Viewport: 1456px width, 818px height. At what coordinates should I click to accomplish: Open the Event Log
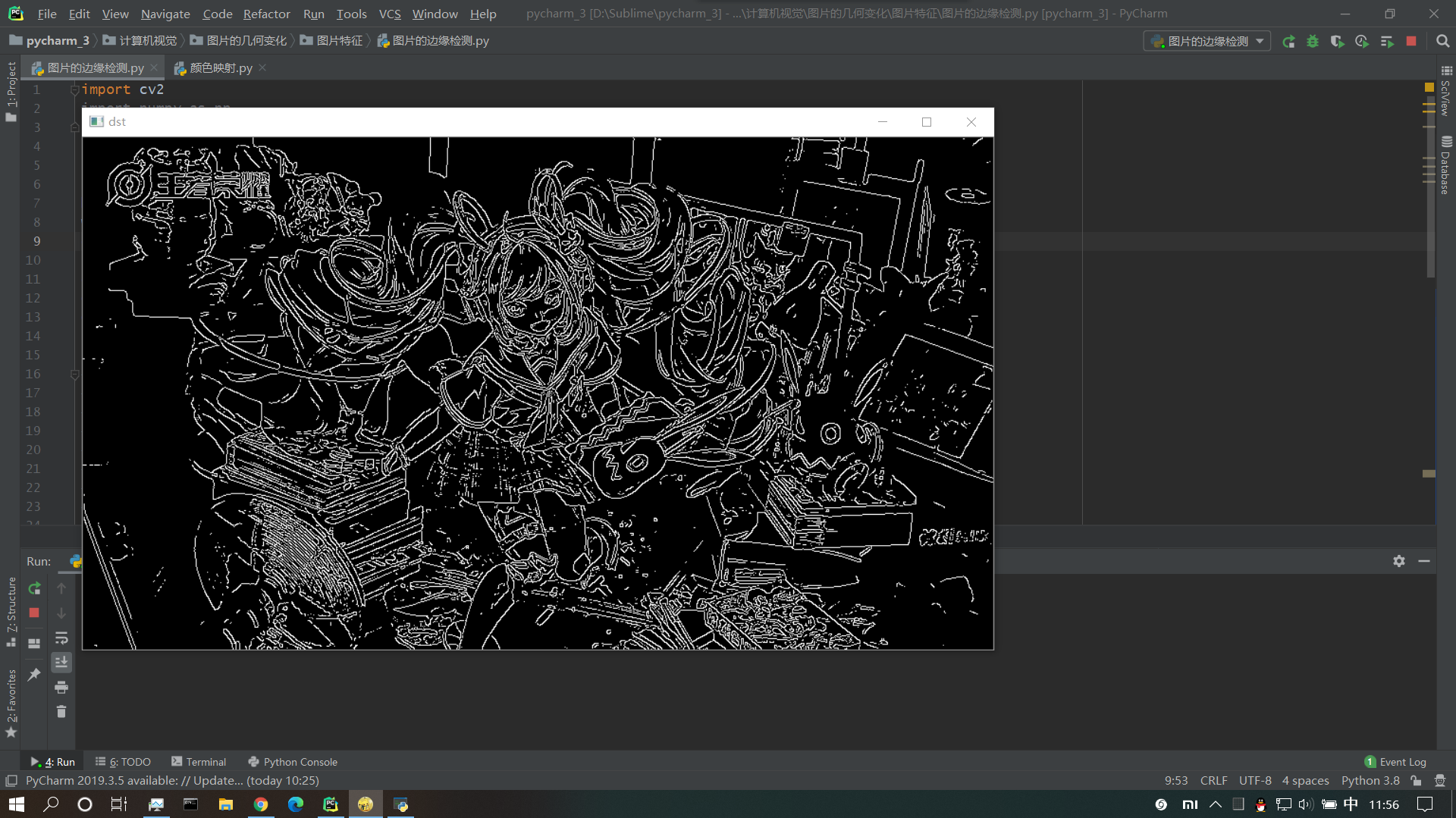point(1395,762)
